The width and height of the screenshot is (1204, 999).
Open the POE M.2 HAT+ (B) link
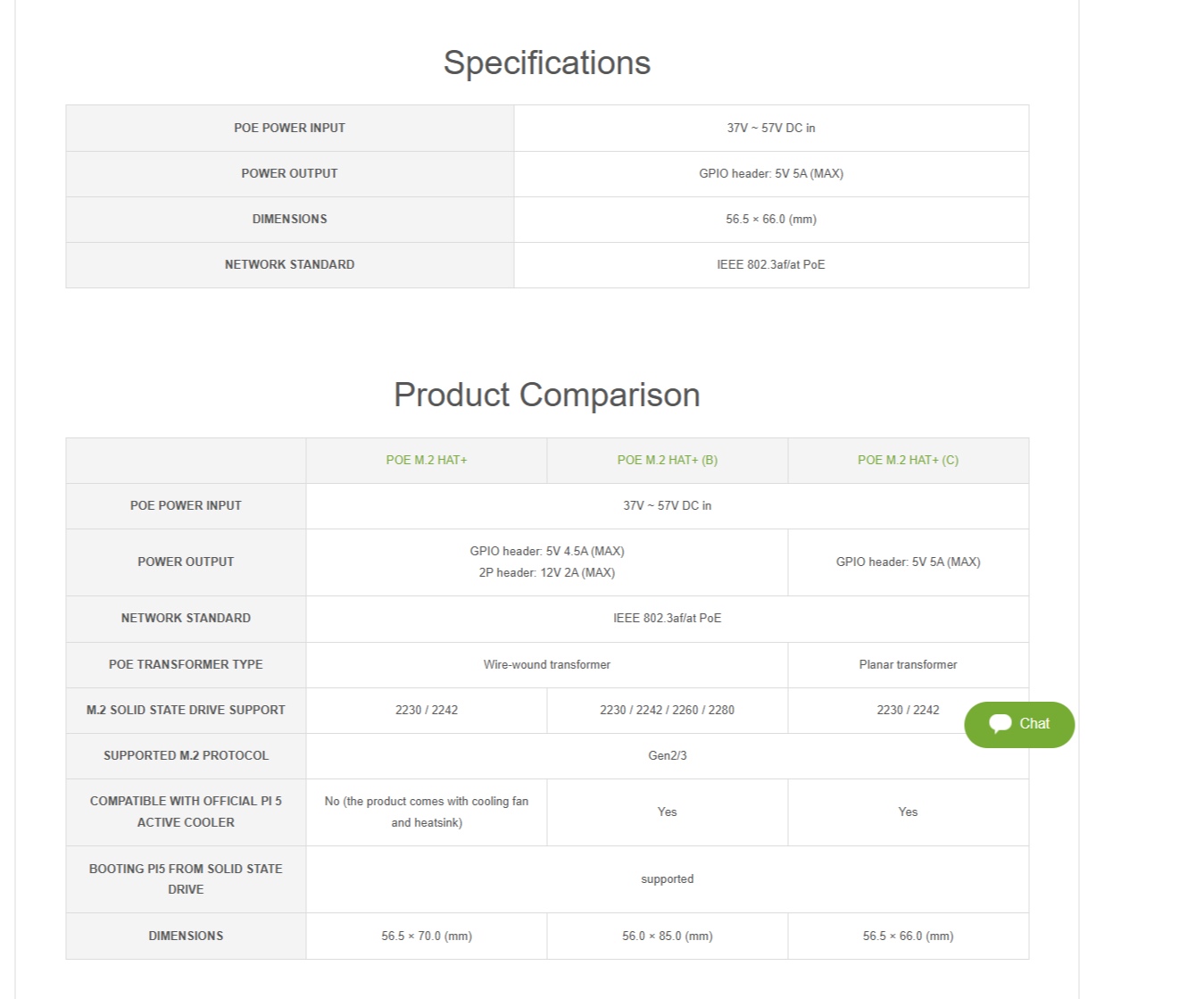[667, 460]
